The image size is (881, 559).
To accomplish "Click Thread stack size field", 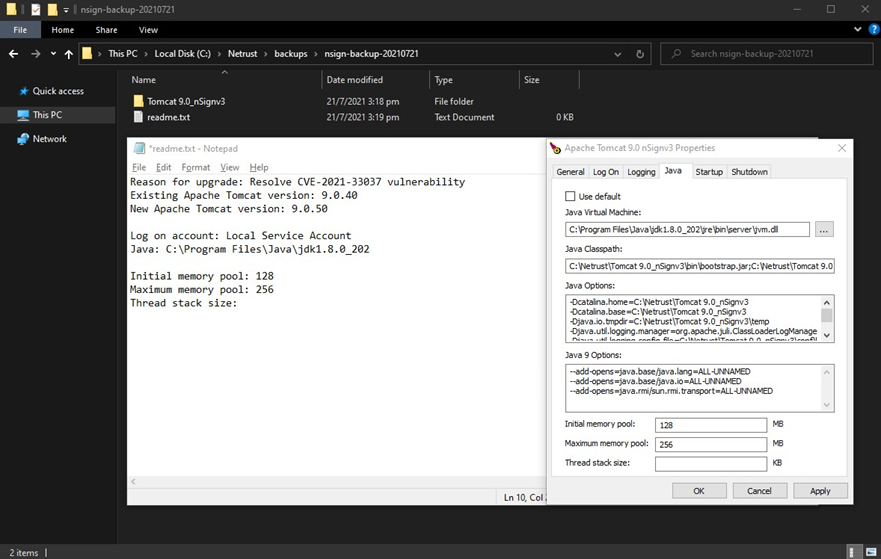I will pyautogui.click(x=711, y=463).
